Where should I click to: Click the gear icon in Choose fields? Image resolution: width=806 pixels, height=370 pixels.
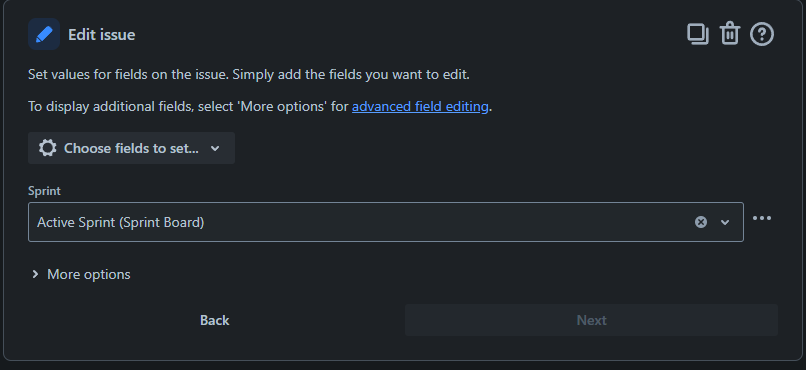pyautogui.click(x=47, y=148)
